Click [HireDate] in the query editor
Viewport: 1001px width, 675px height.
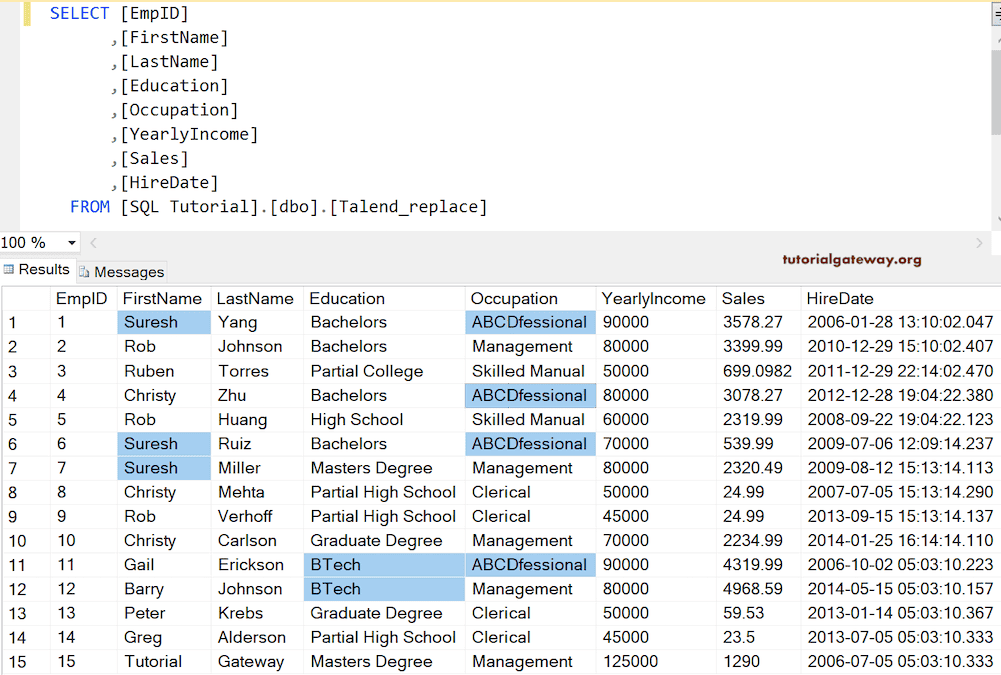tap(170, 183)
